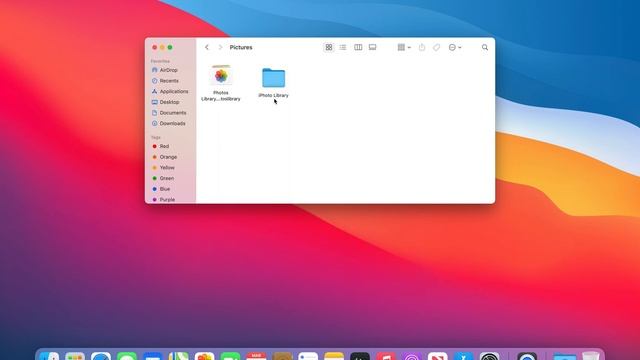The width and height of the screenshot is (640, 360).
Task: Select the Photos Library file icon
Action: [221, 75]
